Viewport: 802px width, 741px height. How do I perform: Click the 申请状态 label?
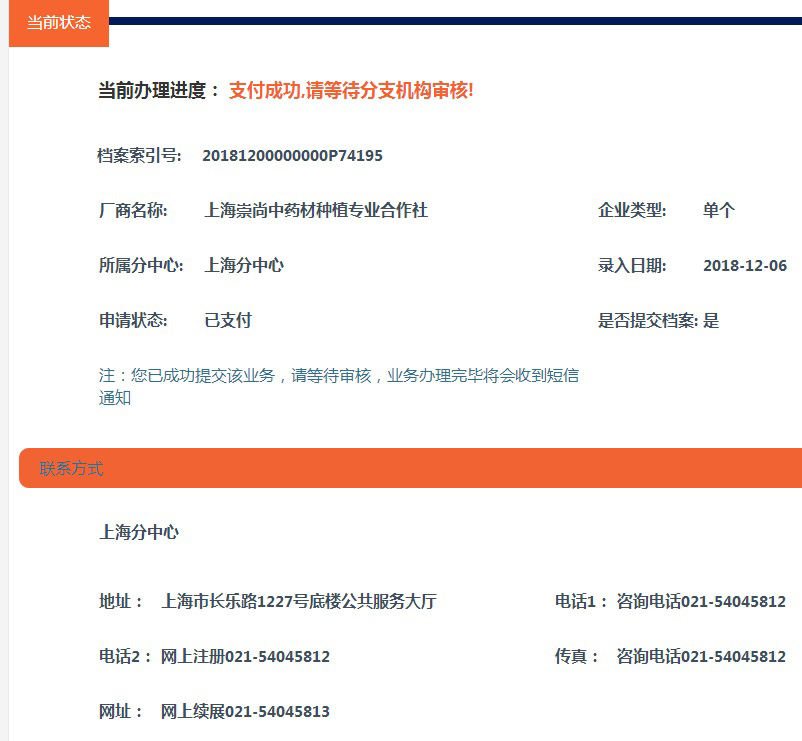click(x=133, y=321)
